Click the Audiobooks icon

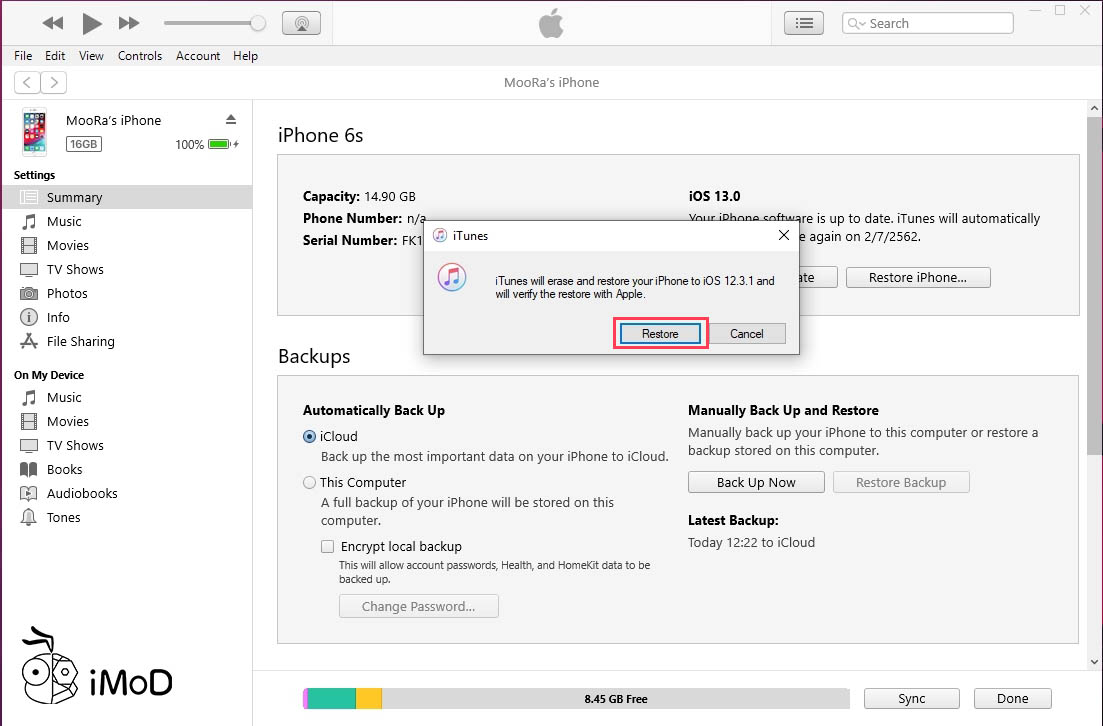coord(29,493)
